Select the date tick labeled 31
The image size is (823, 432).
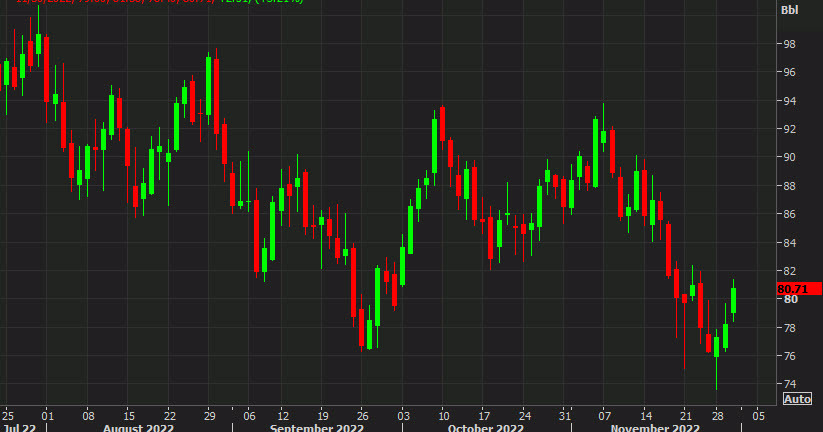point(564,416)
